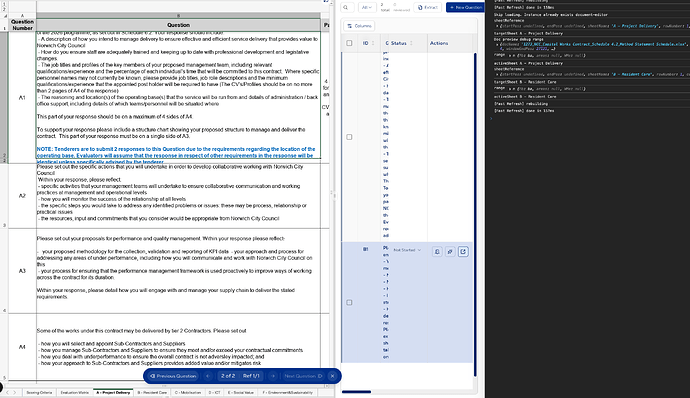Viewport: 690px width, 398px height.
Task: Switch to the Scoring Criteria sheet tab
Action: (x=39, y=392)
